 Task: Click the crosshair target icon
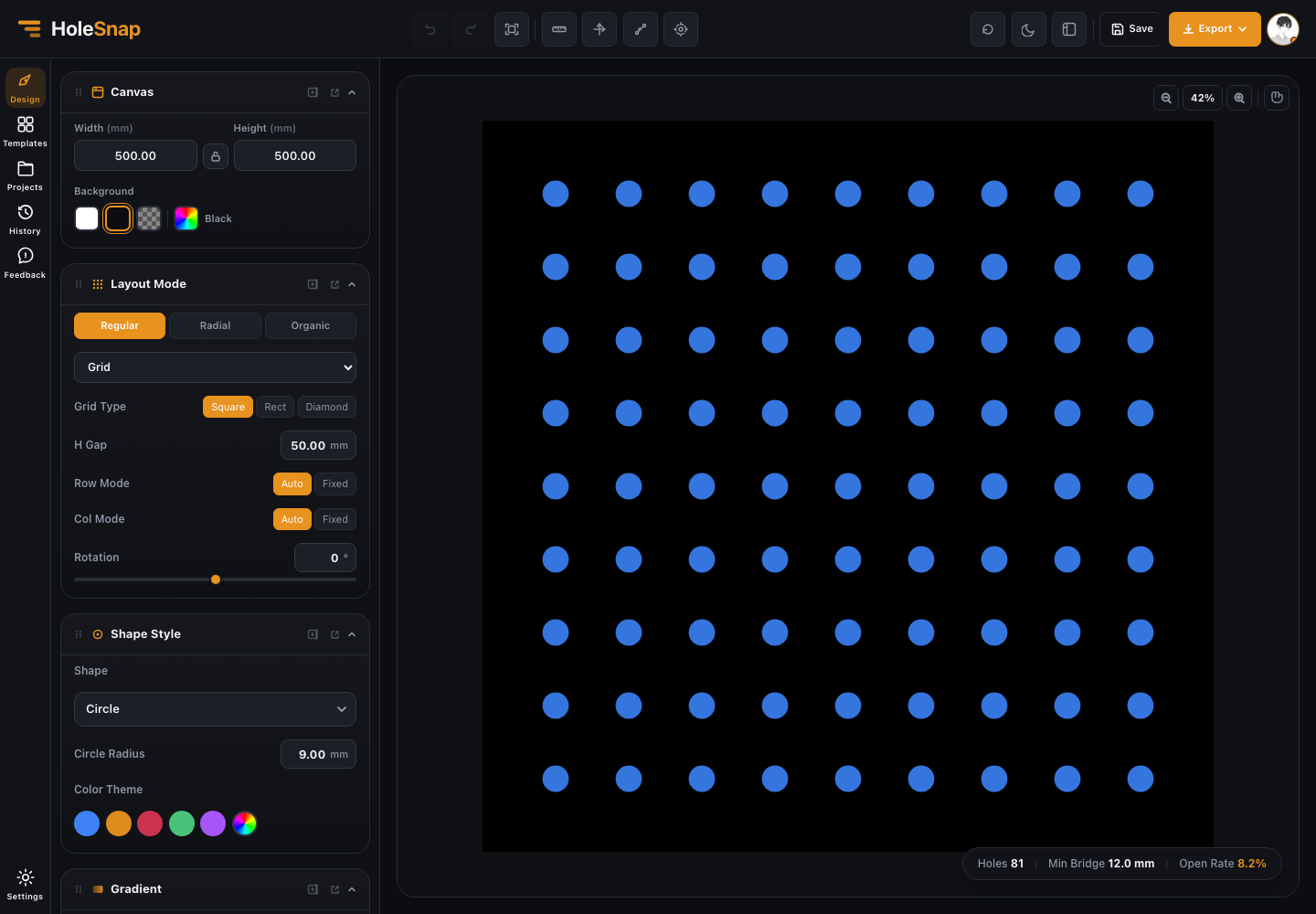[x=681, y=29]
